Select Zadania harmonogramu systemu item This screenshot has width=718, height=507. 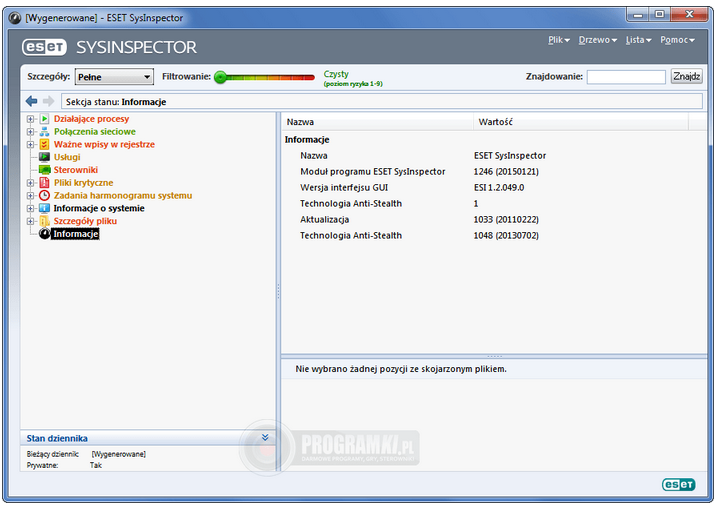123,196
